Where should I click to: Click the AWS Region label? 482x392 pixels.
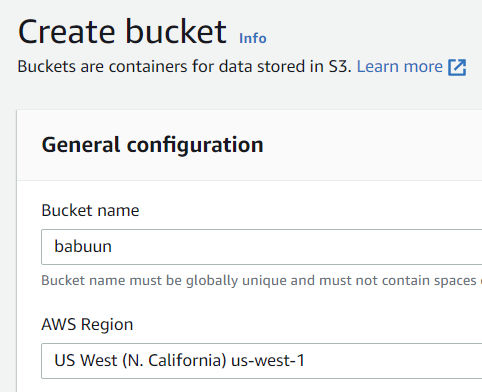point(87,325)
